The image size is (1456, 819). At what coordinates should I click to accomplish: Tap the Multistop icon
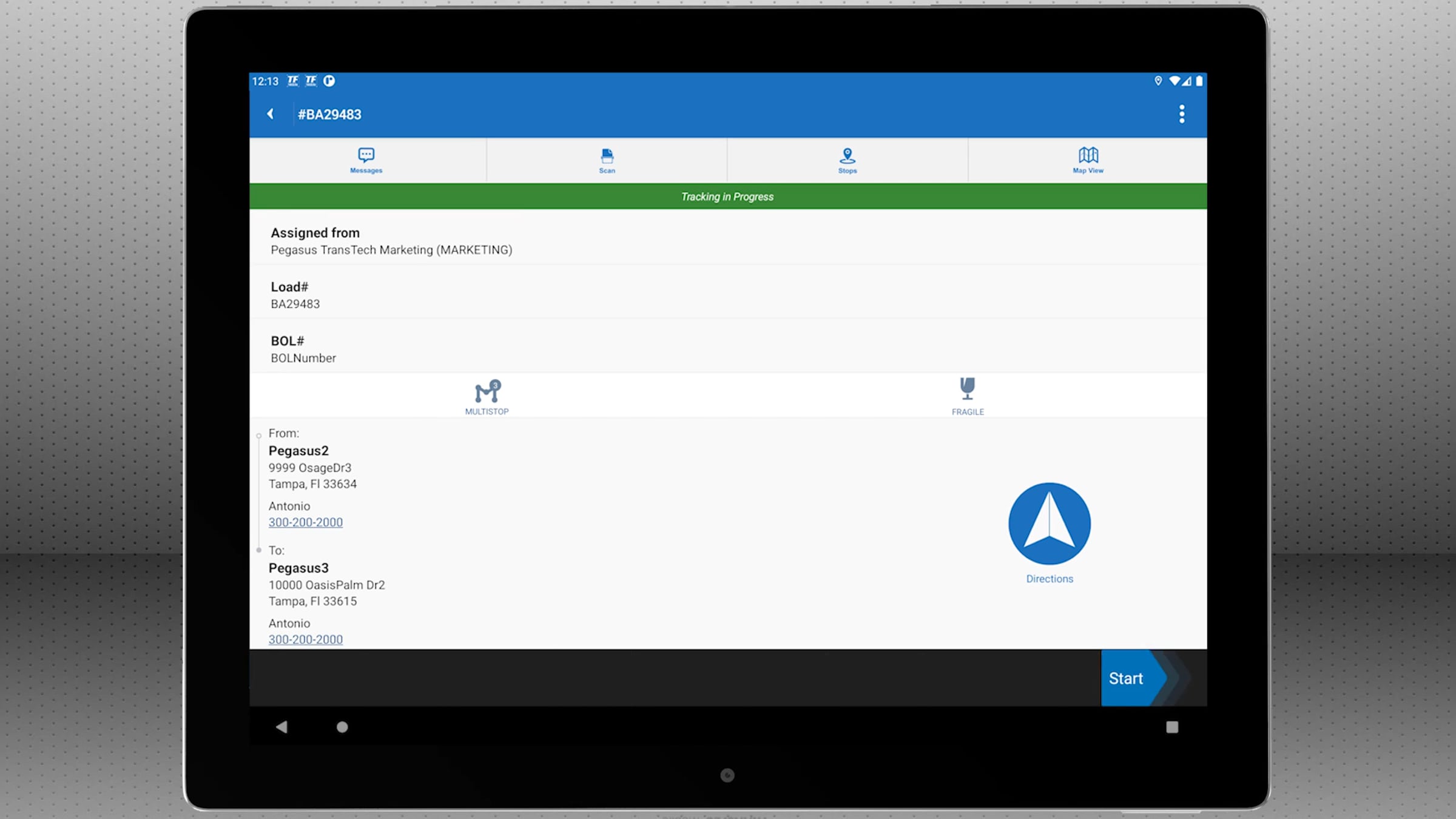pyautogui.click(x=487, y=393)
